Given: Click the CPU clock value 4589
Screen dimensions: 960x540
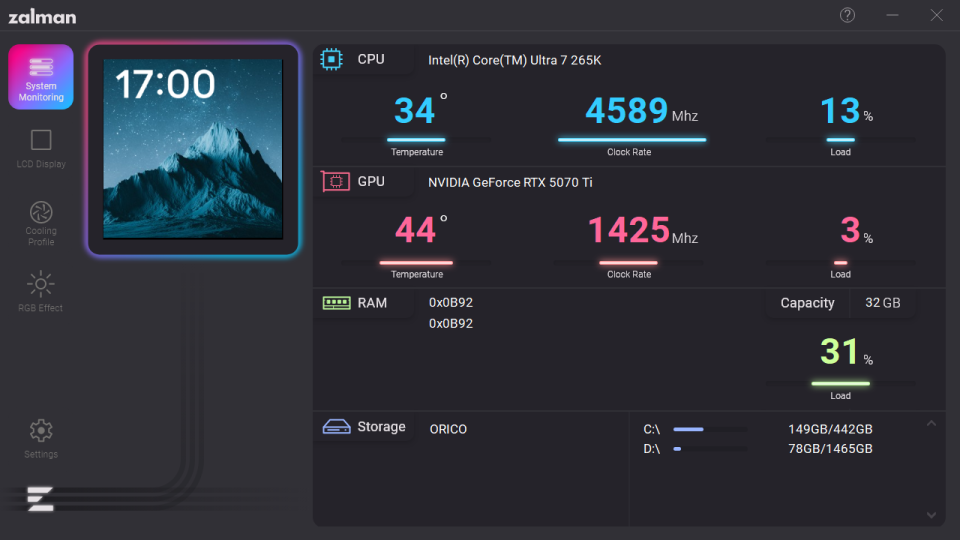Looking at the screenshot, I should point(626,111).
